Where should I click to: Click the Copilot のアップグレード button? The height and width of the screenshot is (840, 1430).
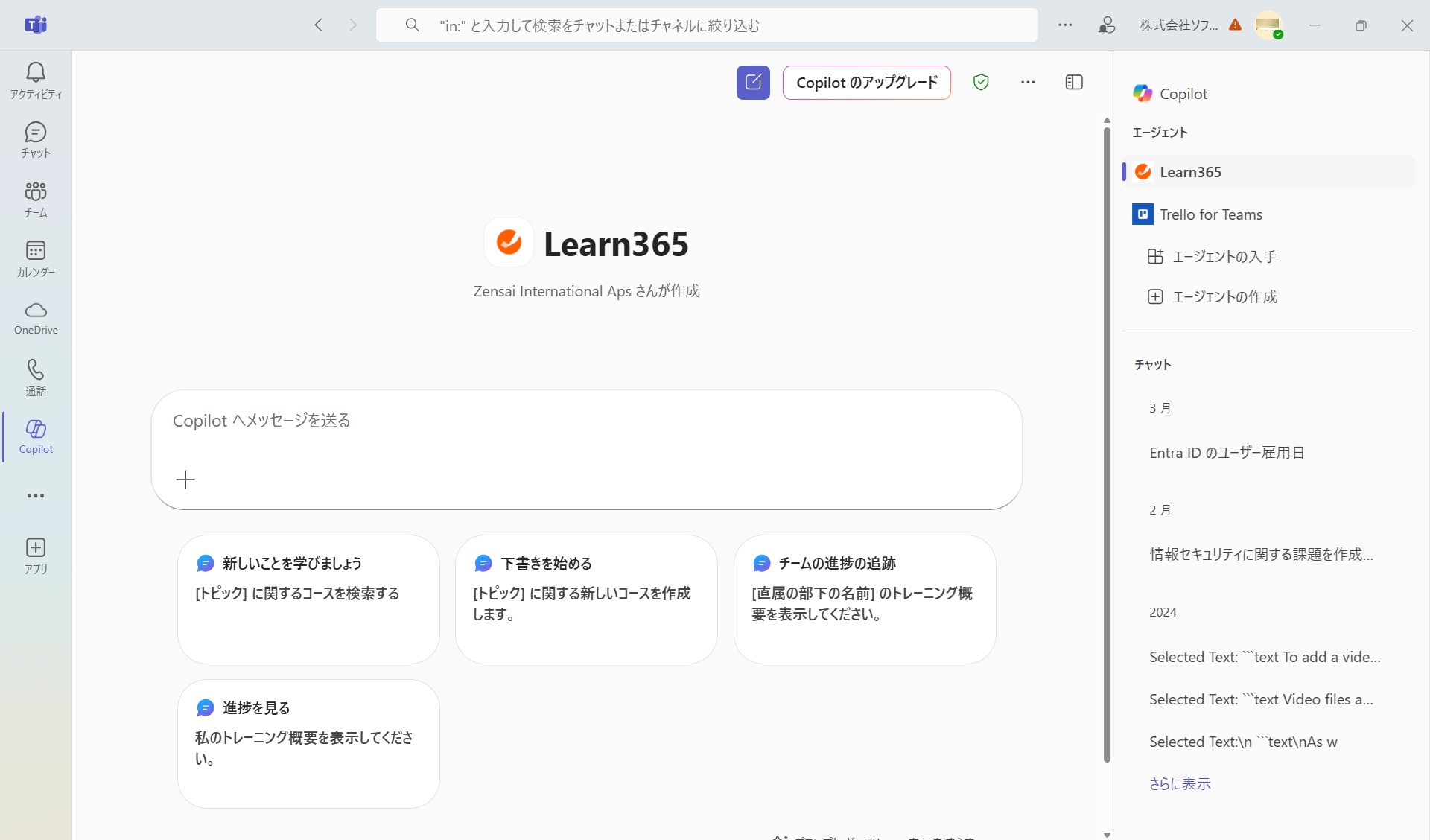(x=866, y=83)
